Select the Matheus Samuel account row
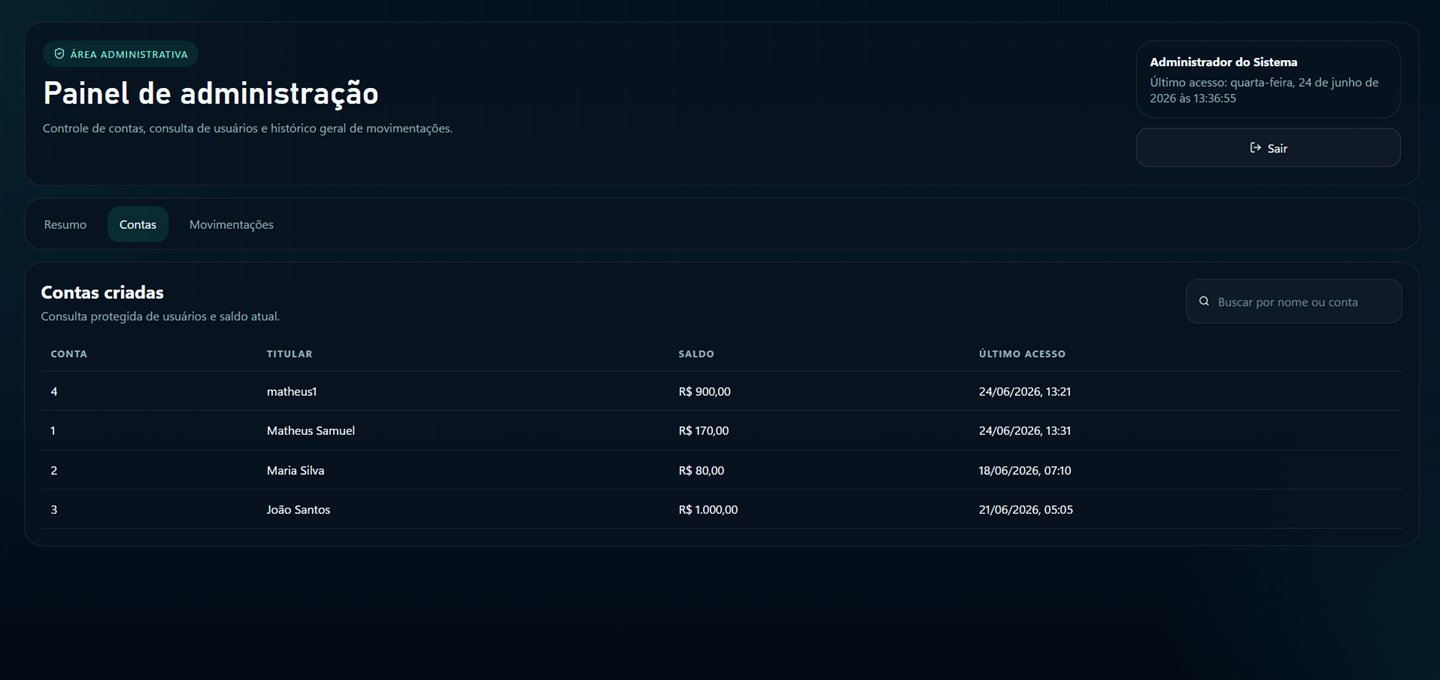Image resolution: width=1440 pixels, height=680 pixels. point(722,431)
